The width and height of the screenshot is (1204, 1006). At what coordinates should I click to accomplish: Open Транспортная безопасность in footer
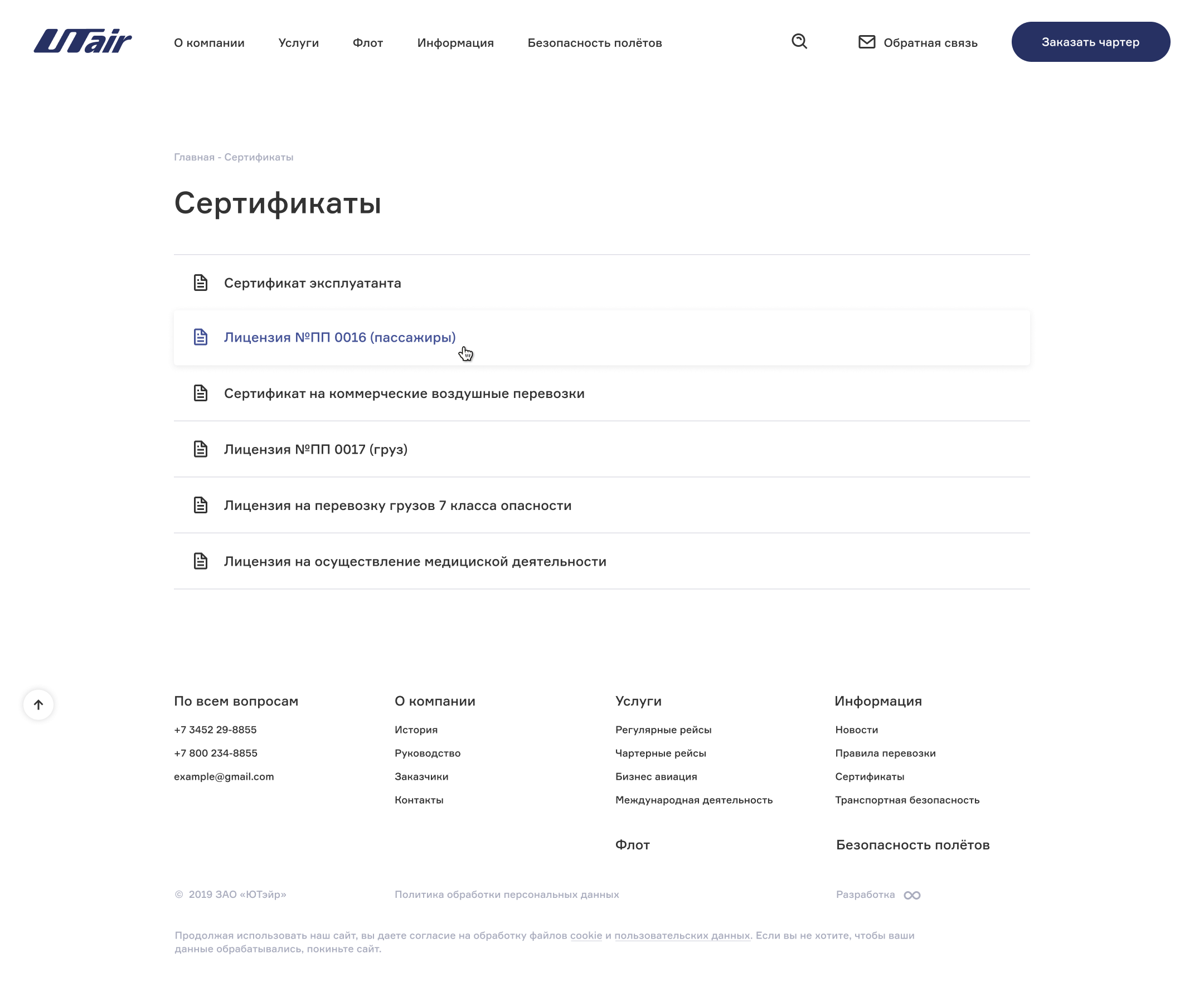(x=907, y=800)
